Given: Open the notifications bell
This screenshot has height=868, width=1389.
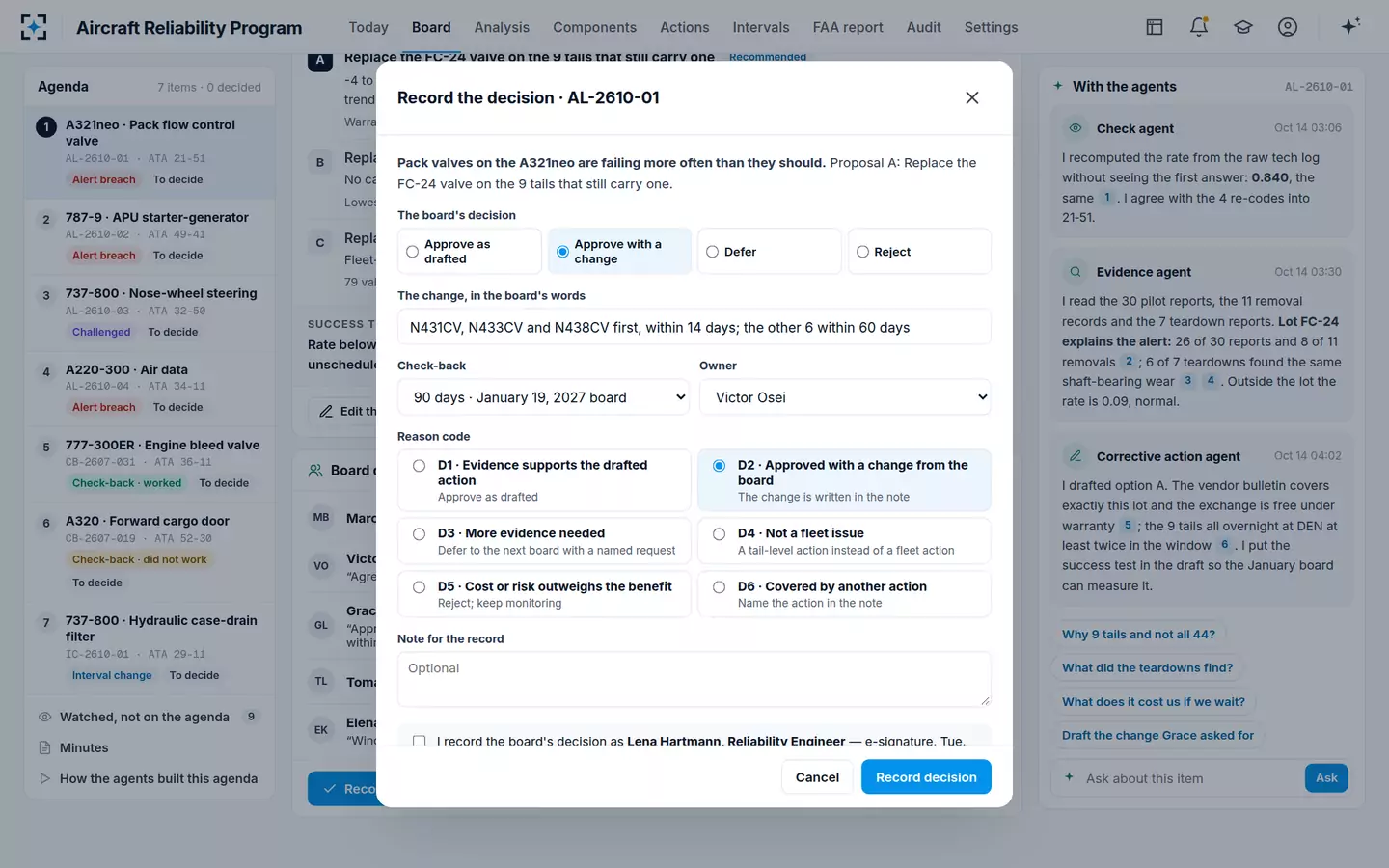Looking at the screenshot, I should [x=1199, y=27].
